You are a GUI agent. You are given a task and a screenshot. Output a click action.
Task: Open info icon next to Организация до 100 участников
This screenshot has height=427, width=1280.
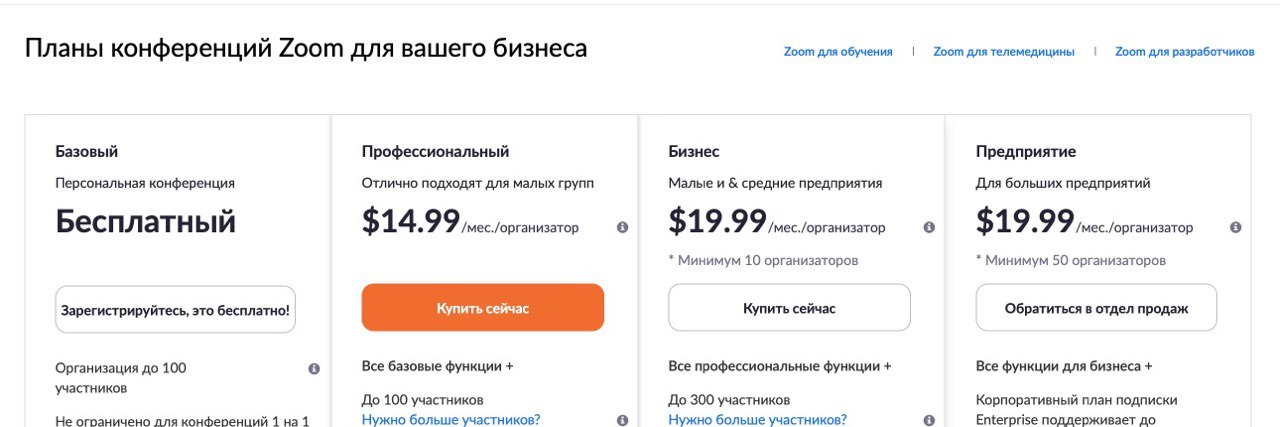tap(314, 369)
